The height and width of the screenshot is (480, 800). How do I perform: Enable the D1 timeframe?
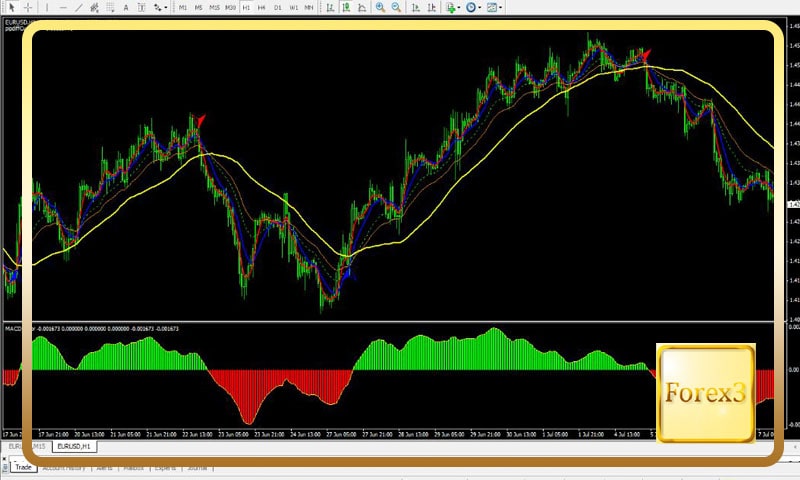pyautogui.click(x=277, y=7)
